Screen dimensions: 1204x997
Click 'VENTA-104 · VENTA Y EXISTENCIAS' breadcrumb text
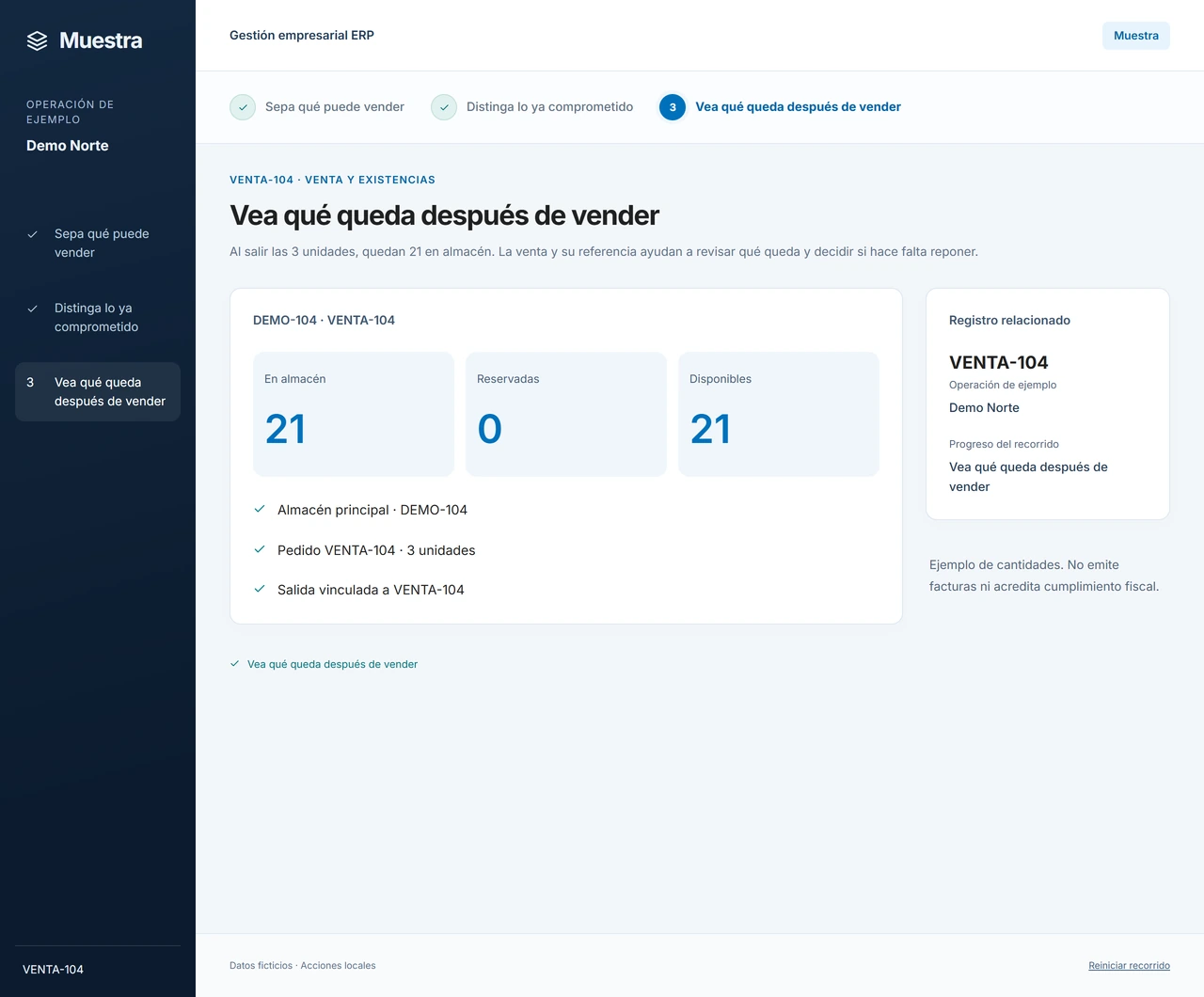(332, 180)
